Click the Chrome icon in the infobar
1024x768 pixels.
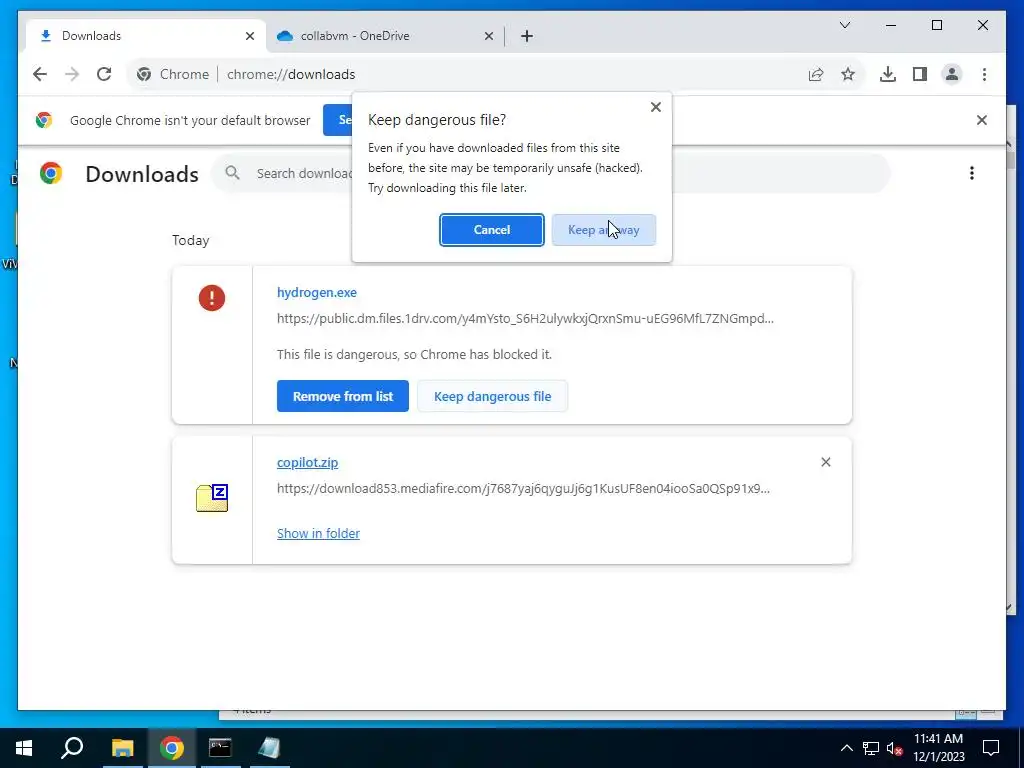(x=44, y=120)
